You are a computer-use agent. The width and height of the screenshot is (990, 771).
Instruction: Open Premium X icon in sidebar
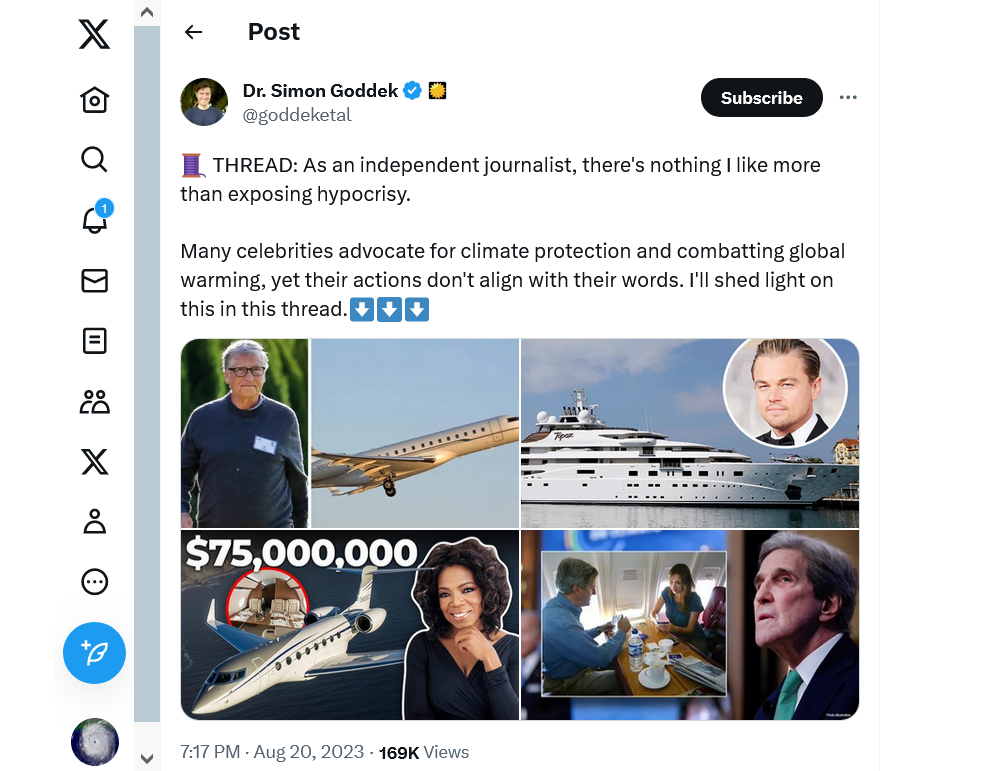[x=94, y=462]
